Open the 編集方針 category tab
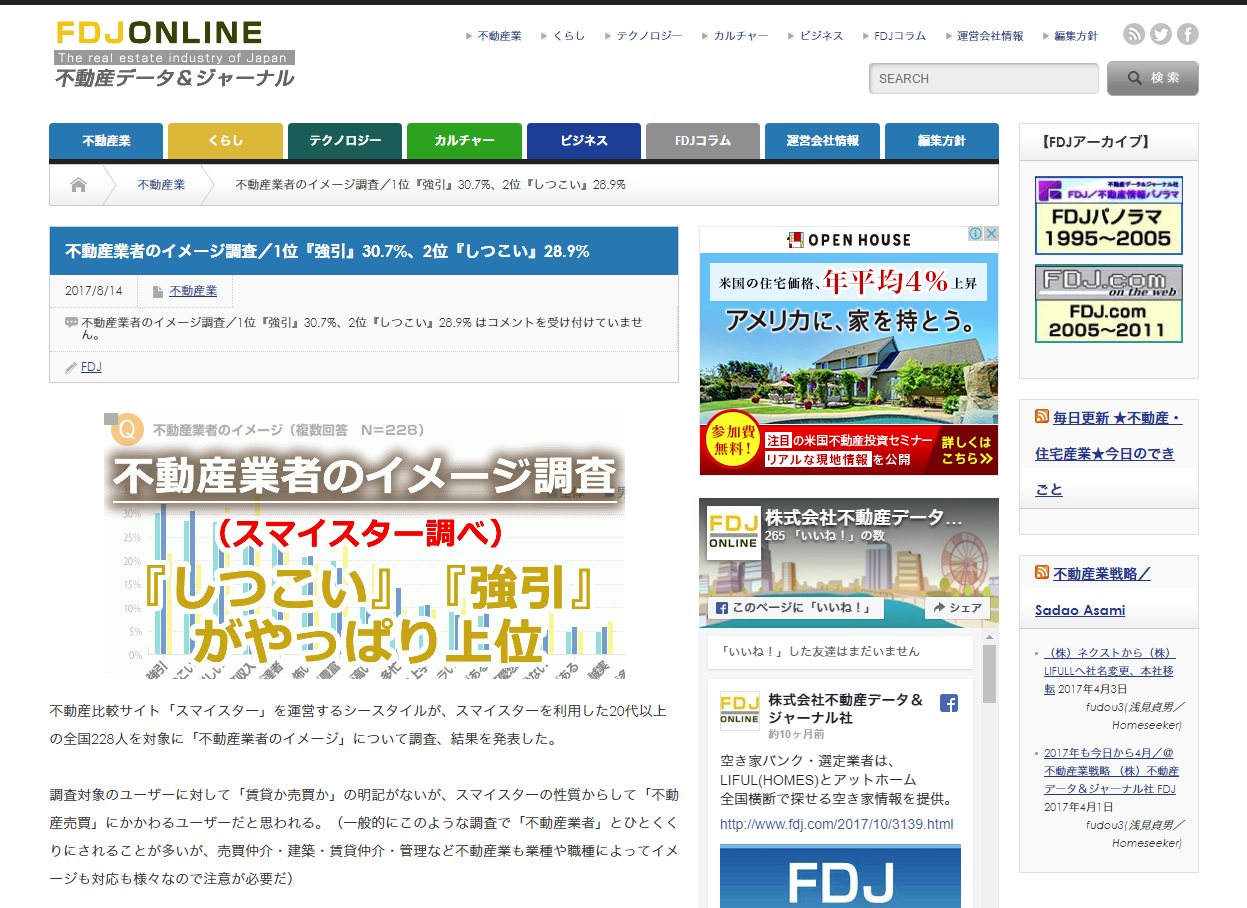The width and height of the screenshot is (1247, 908). click(942, 141)
